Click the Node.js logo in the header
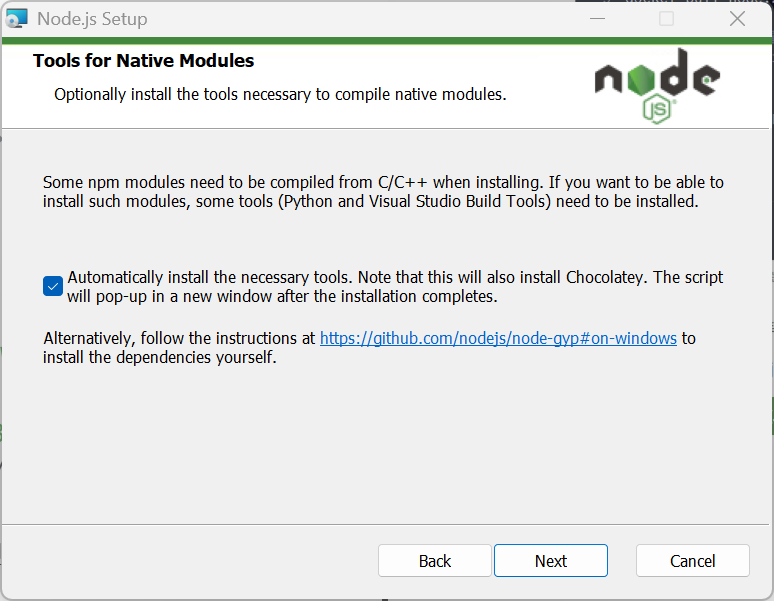774x601 pixels. [x=657, y=86]
